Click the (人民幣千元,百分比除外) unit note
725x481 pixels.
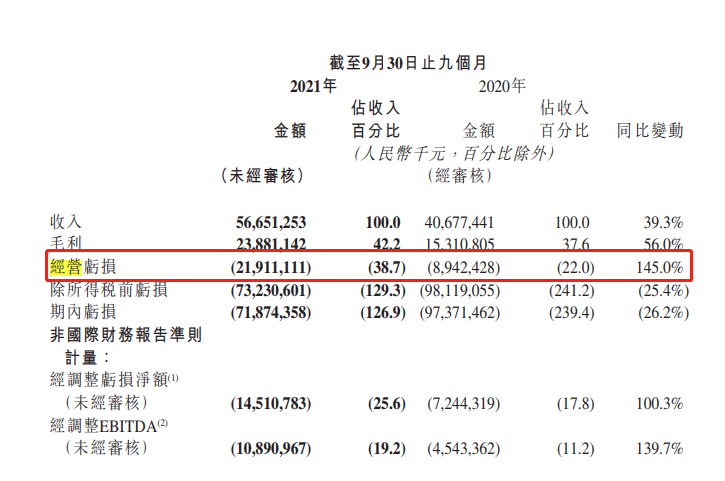[x=453, y=153]
